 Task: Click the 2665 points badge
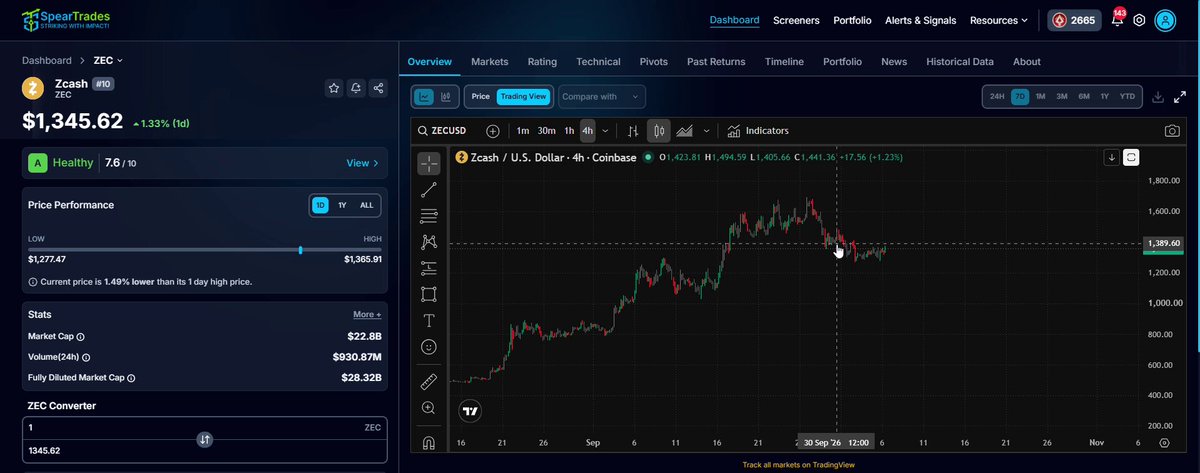point(1075,20)
